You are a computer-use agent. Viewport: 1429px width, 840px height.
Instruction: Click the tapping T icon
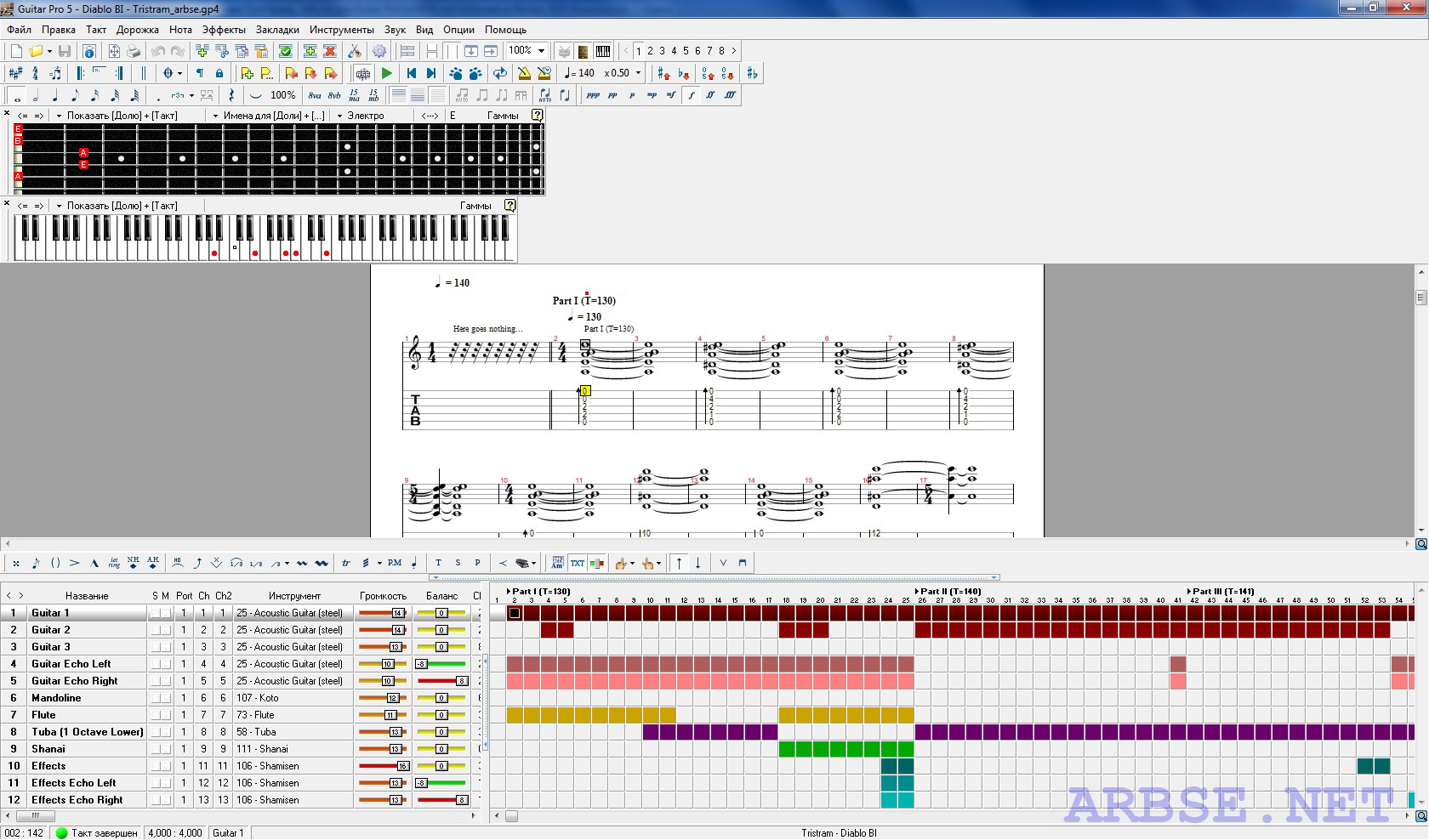[438, 563]
